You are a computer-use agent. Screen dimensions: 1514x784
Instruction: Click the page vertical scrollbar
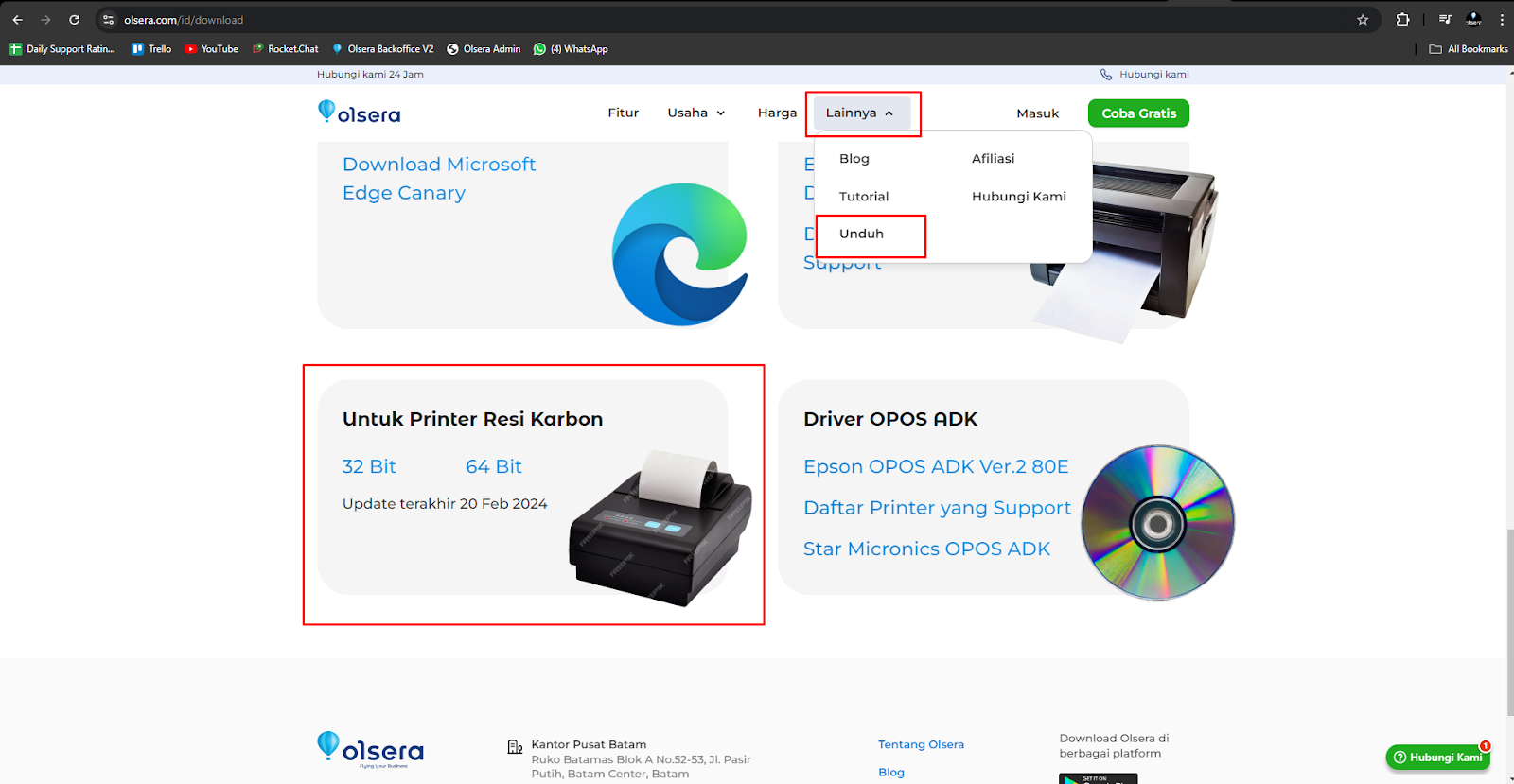[x=1509, y=623]
